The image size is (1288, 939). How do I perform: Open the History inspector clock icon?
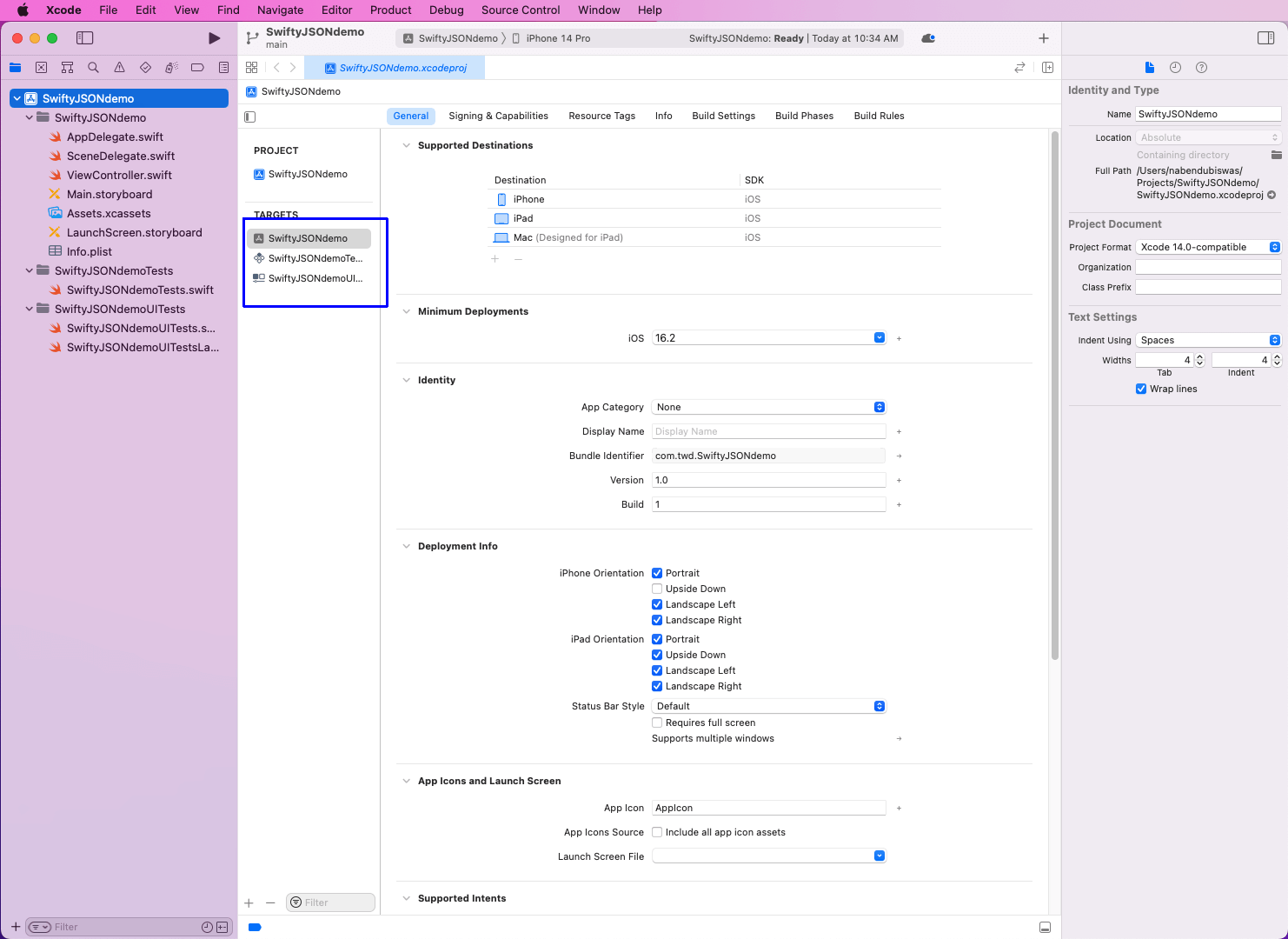point(1175,68)
